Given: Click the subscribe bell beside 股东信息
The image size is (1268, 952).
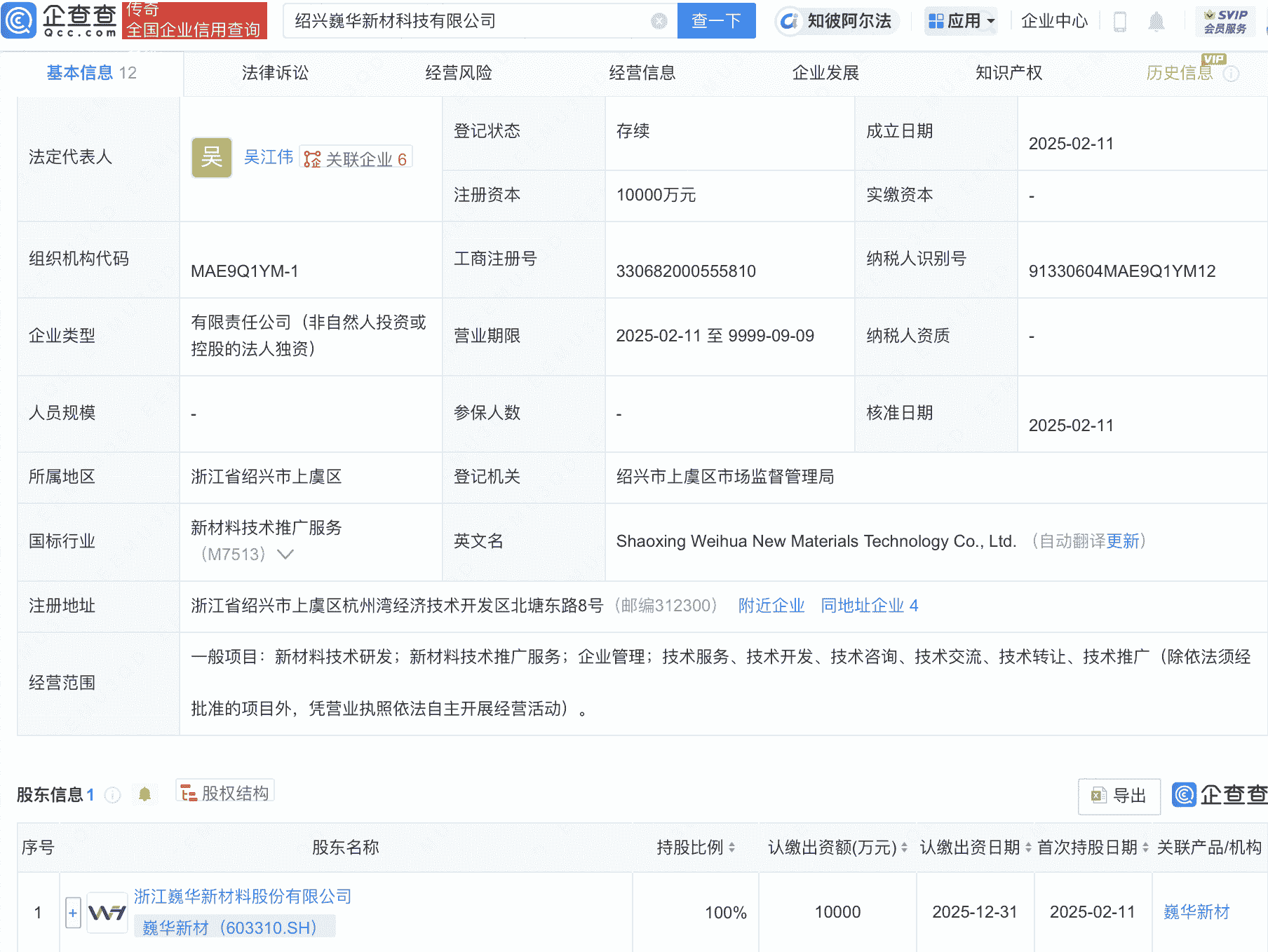Looking at the screenshot, I should [145, 794].
